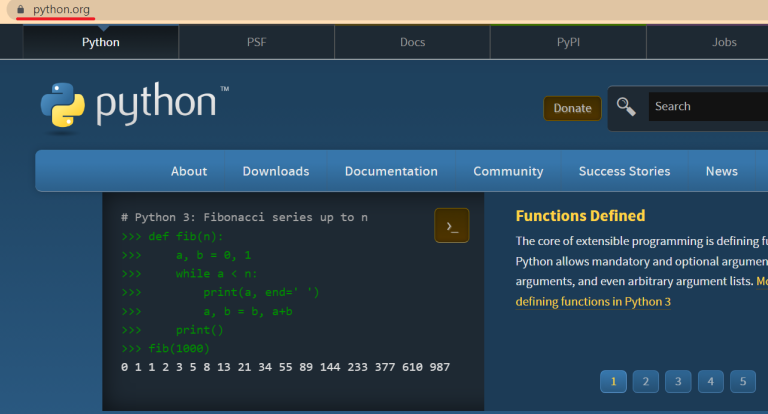Open the Downloads menu

(276, 171)
